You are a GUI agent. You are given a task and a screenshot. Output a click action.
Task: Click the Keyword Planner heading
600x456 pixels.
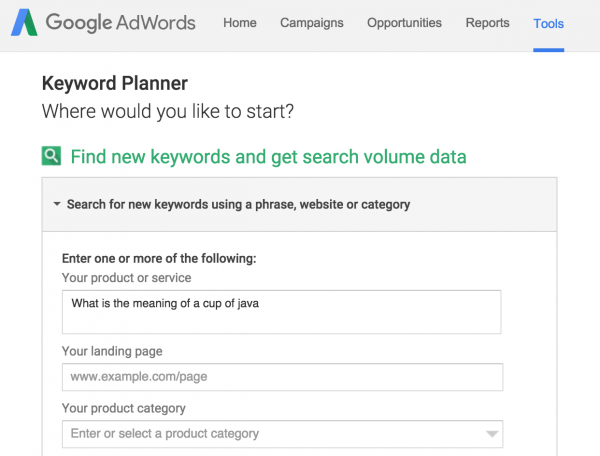(115, 83)
